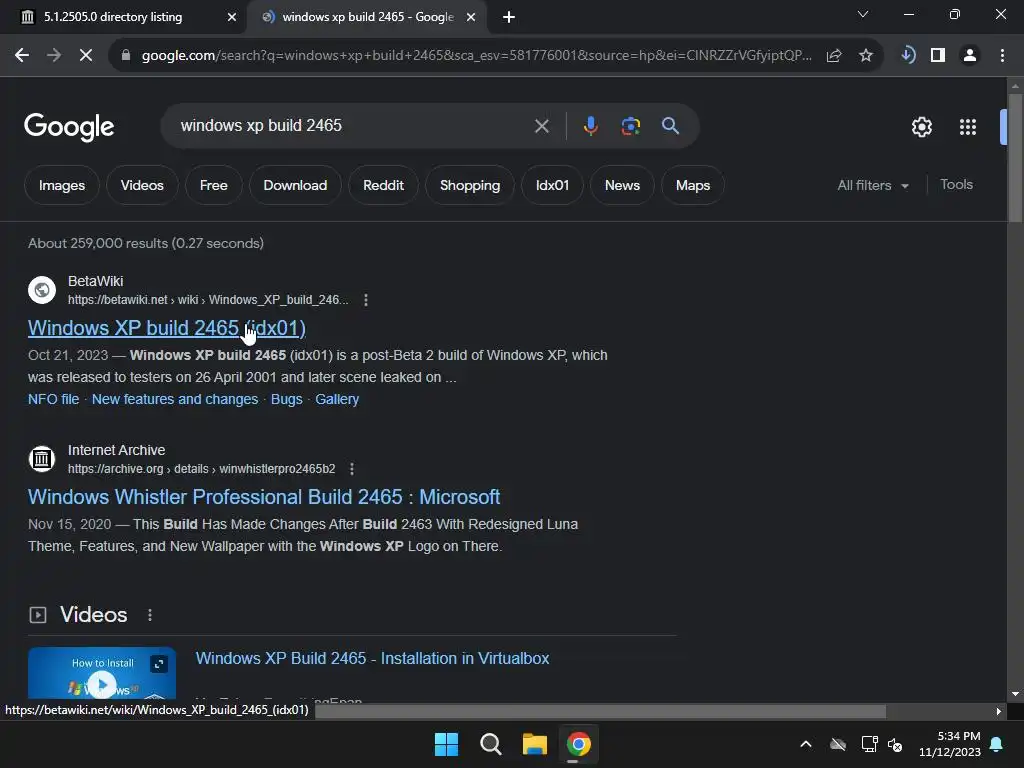Click the muted volume tray icon

coord(895,744)
